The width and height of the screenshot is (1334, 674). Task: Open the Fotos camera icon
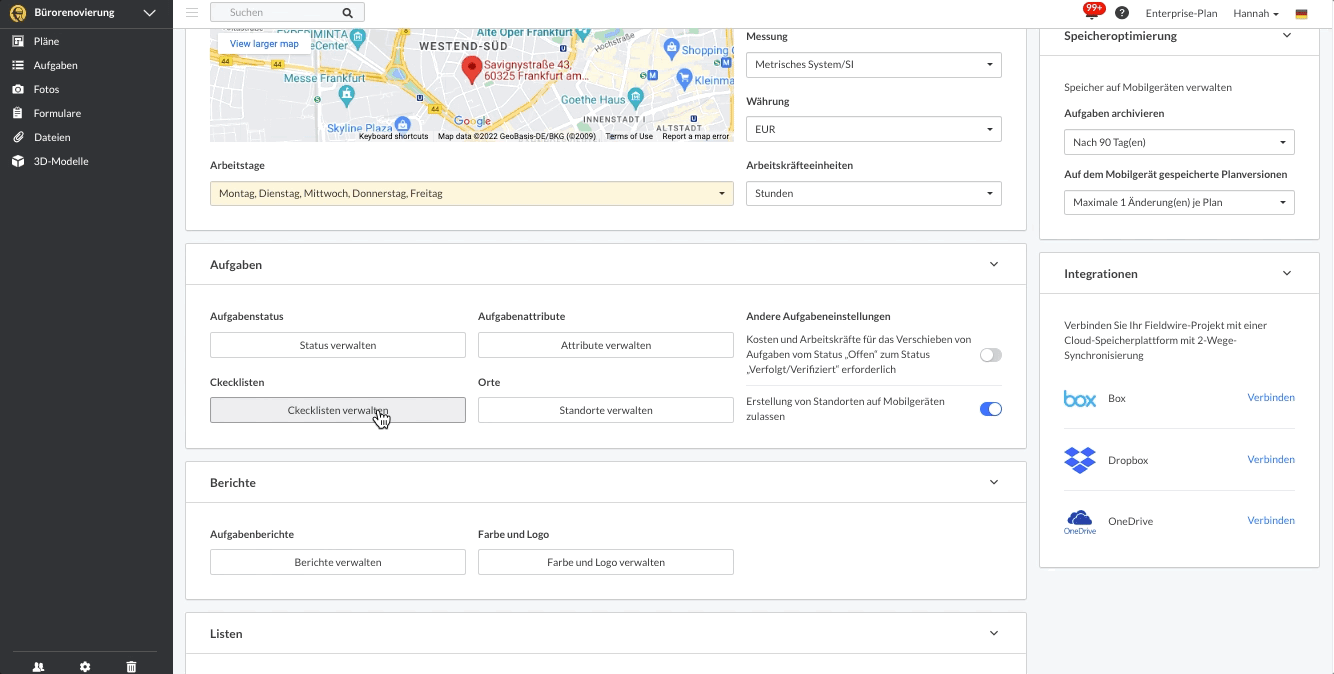tap(17, 89)
